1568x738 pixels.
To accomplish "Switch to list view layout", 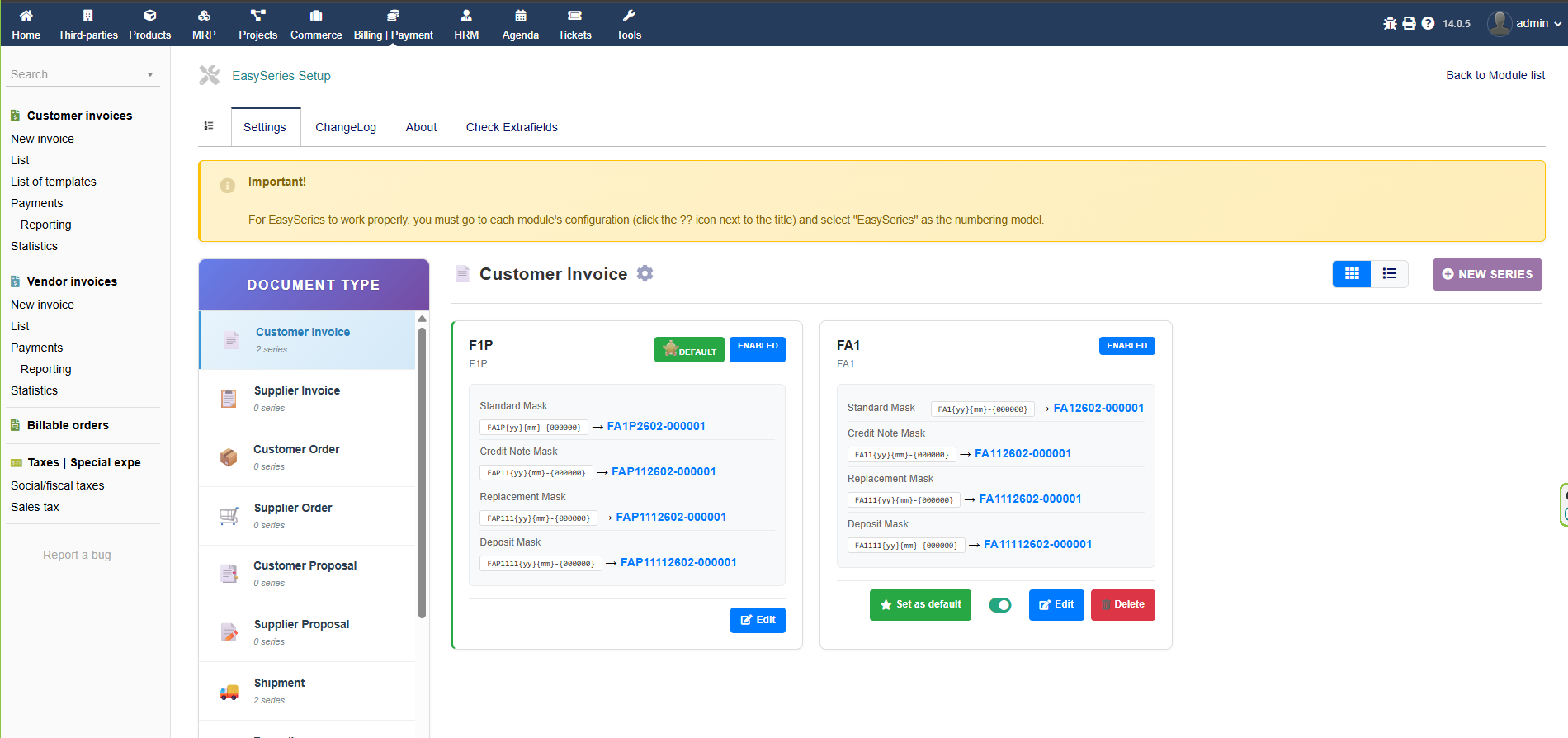I will (1390, 274).
